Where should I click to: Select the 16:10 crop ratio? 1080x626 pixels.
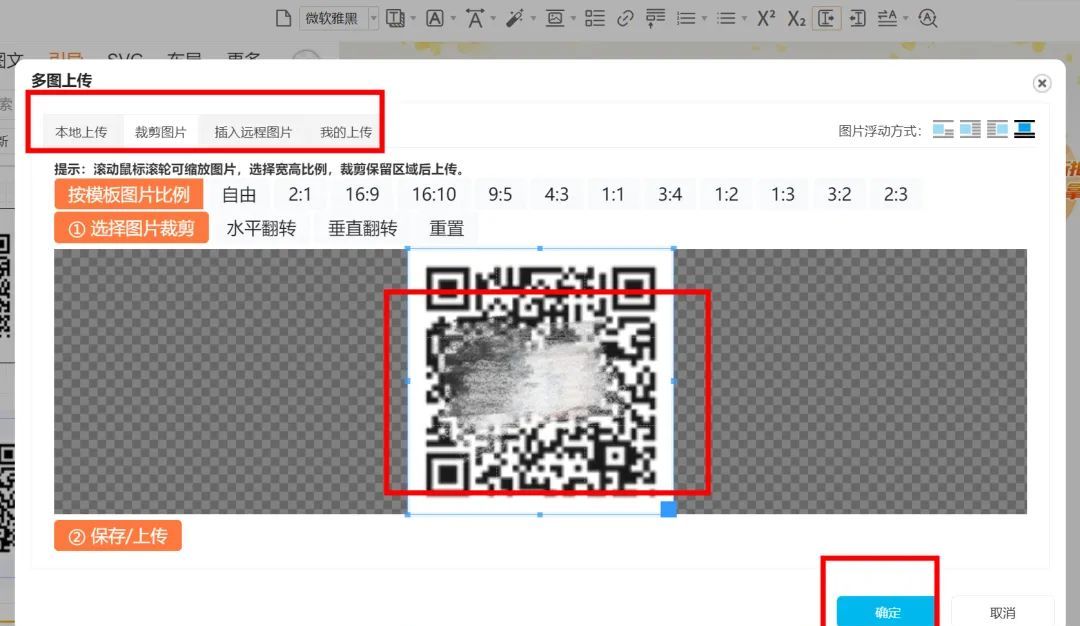coord(434,194)
